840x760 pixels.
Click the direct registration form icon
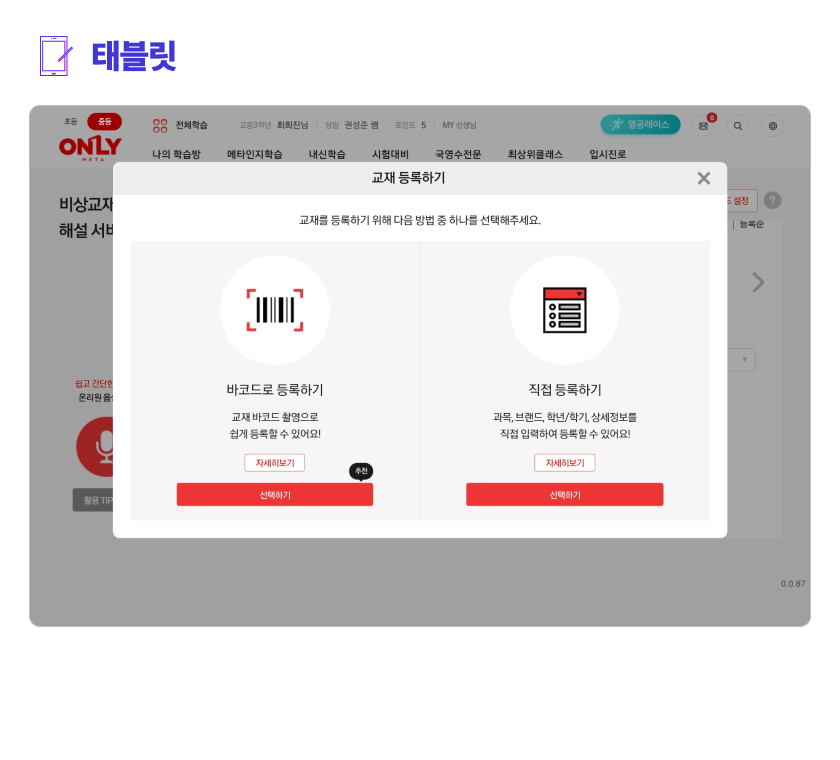[565, 310]
